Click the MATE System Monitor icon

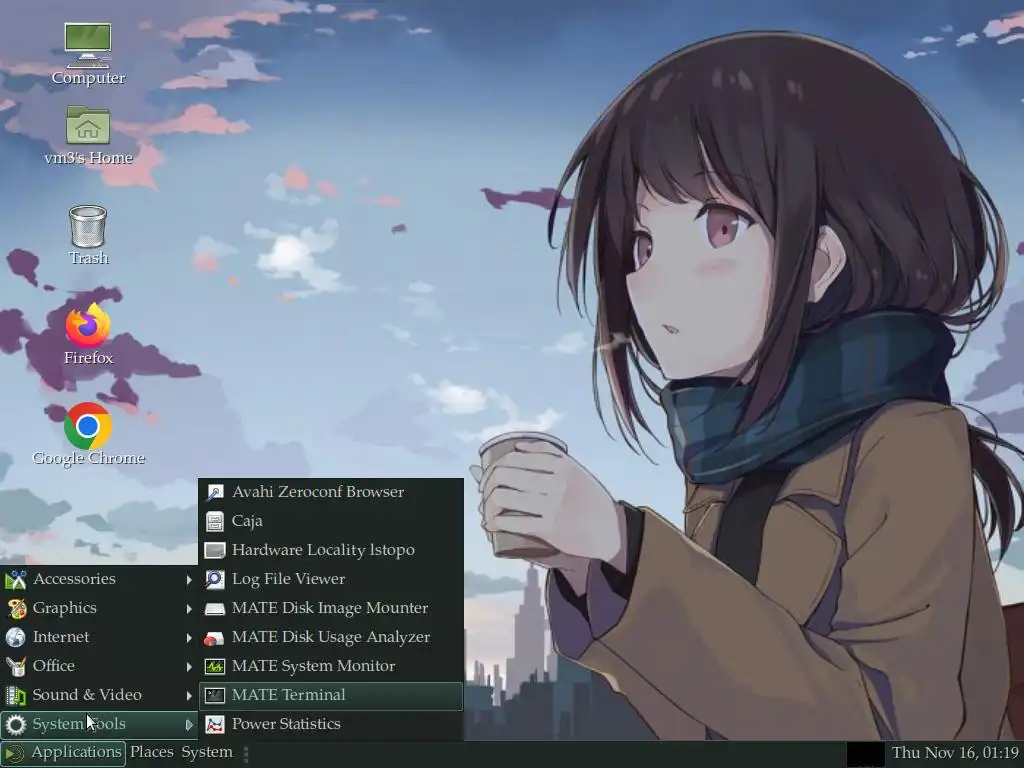(x=215, y=666)
